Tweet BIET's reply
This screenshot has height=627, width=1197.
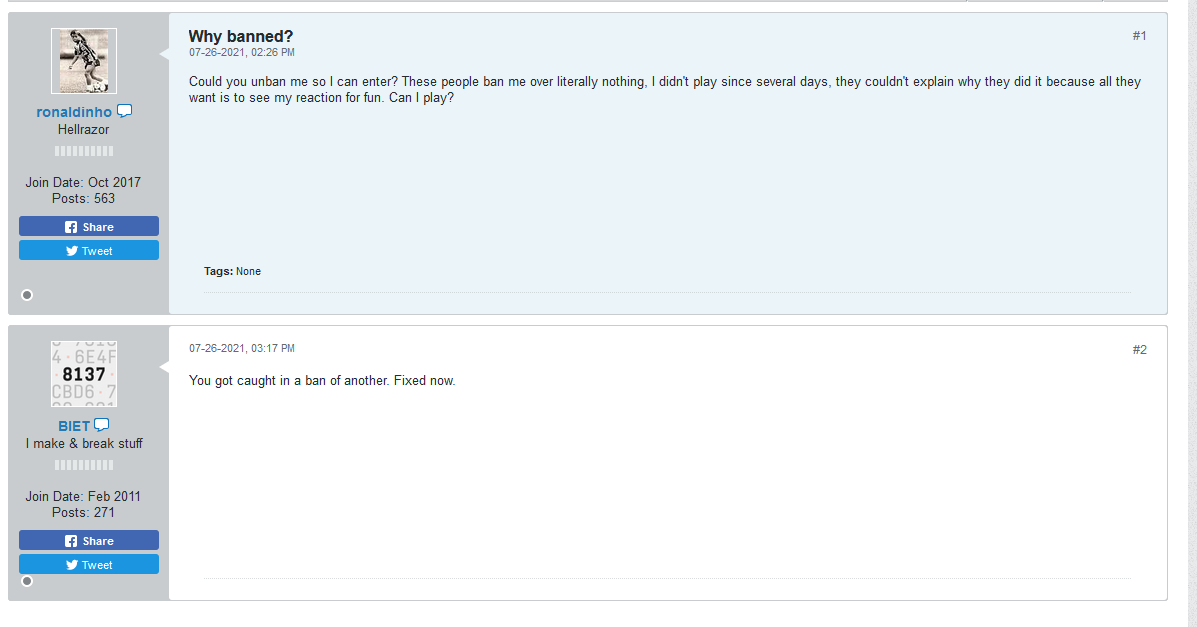[89, 565]
